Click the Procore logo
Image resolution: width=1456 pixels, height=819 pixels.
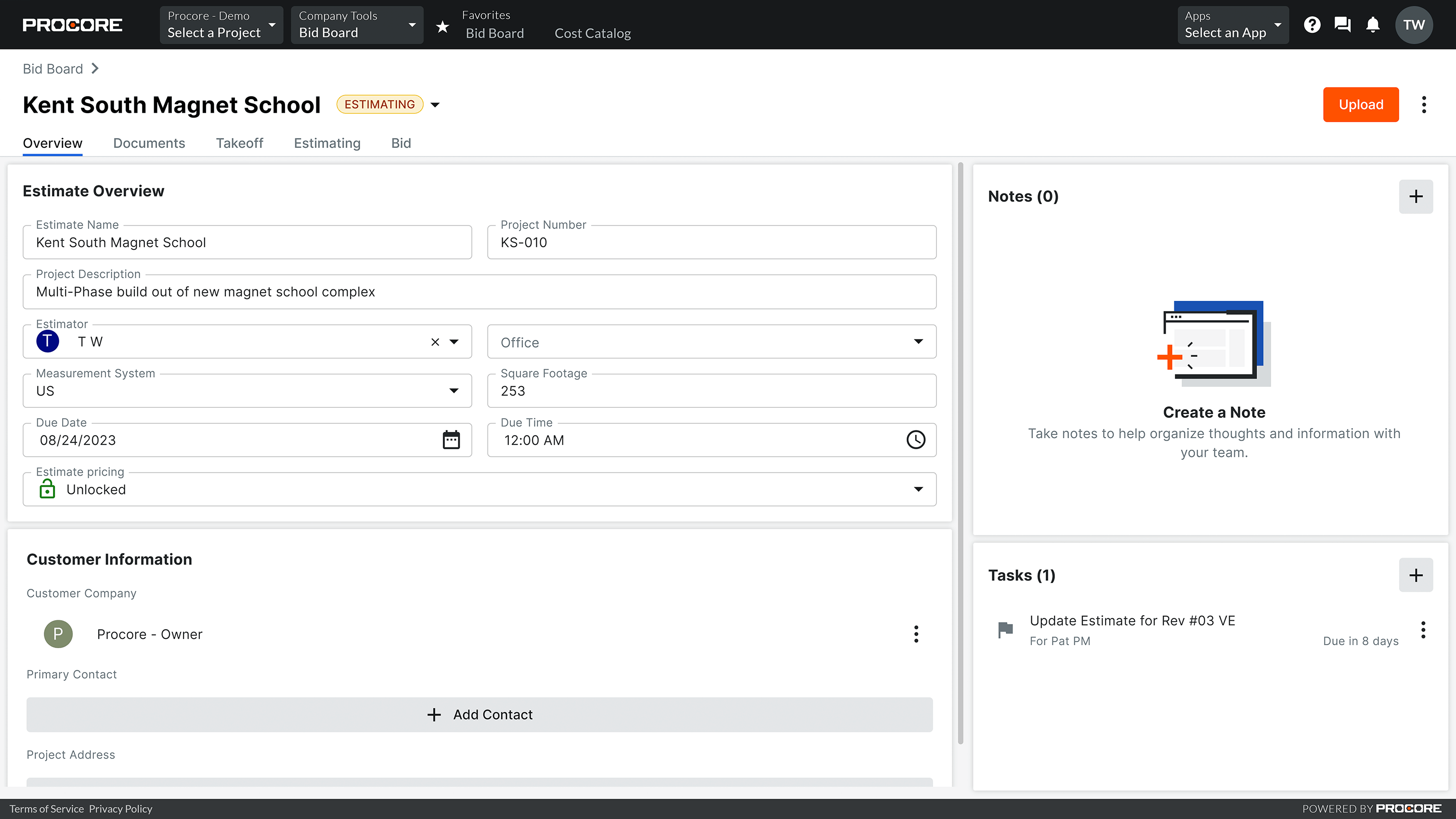click(72, 24)
